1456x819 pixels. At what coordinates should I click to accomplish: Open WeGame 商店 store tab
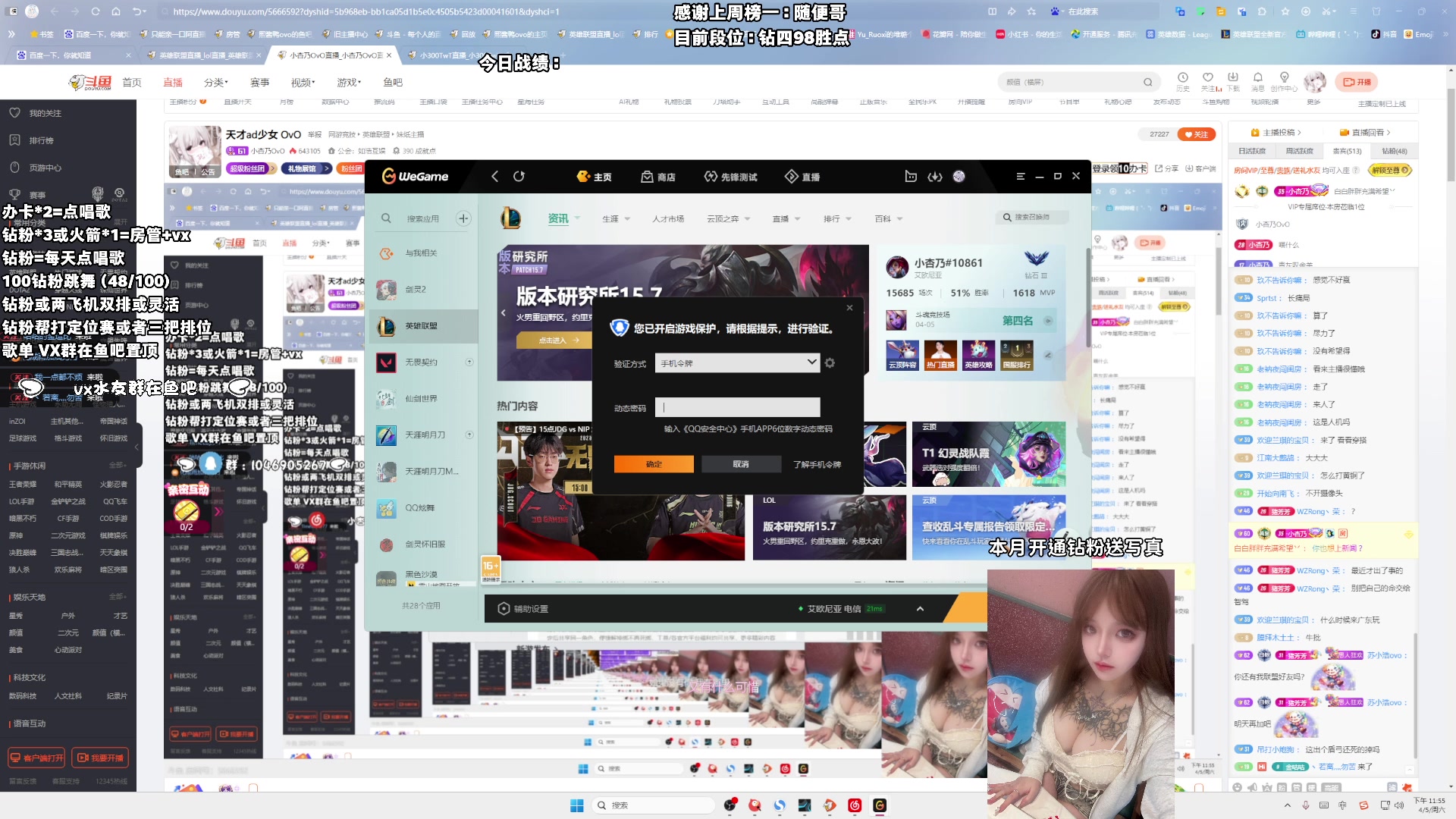pyautogui.click(x=658, y=177)
